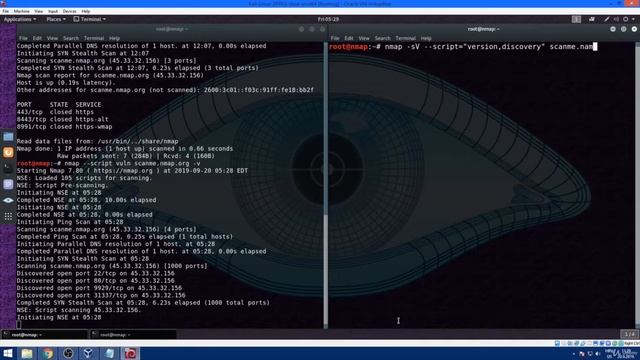This screenshot has width=640, height=360.
Task: Open VirtualBox from Windows taskbar
Action: point(88,353)
